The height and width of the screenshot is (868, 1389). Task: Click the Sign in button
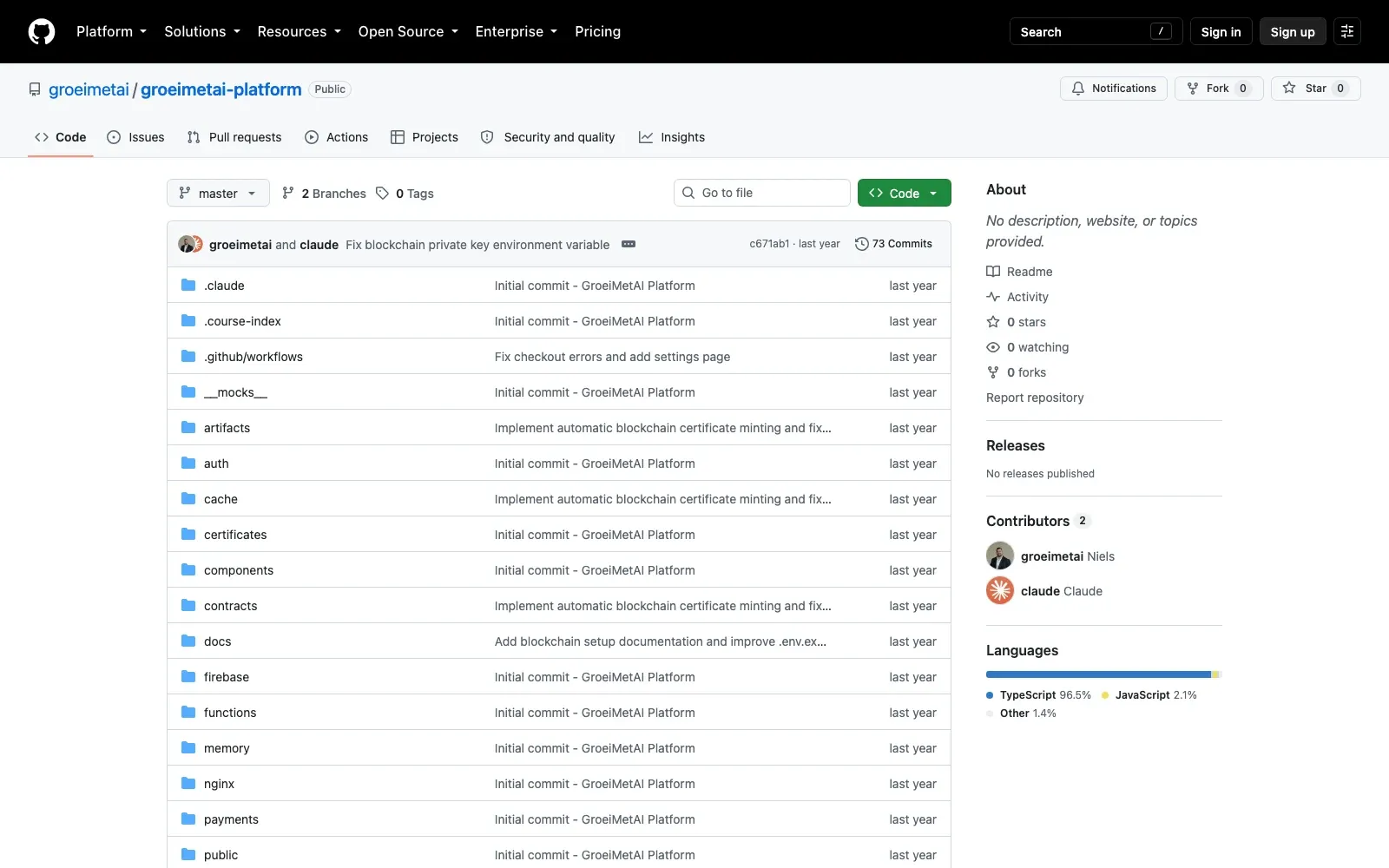click(1221, 31)
